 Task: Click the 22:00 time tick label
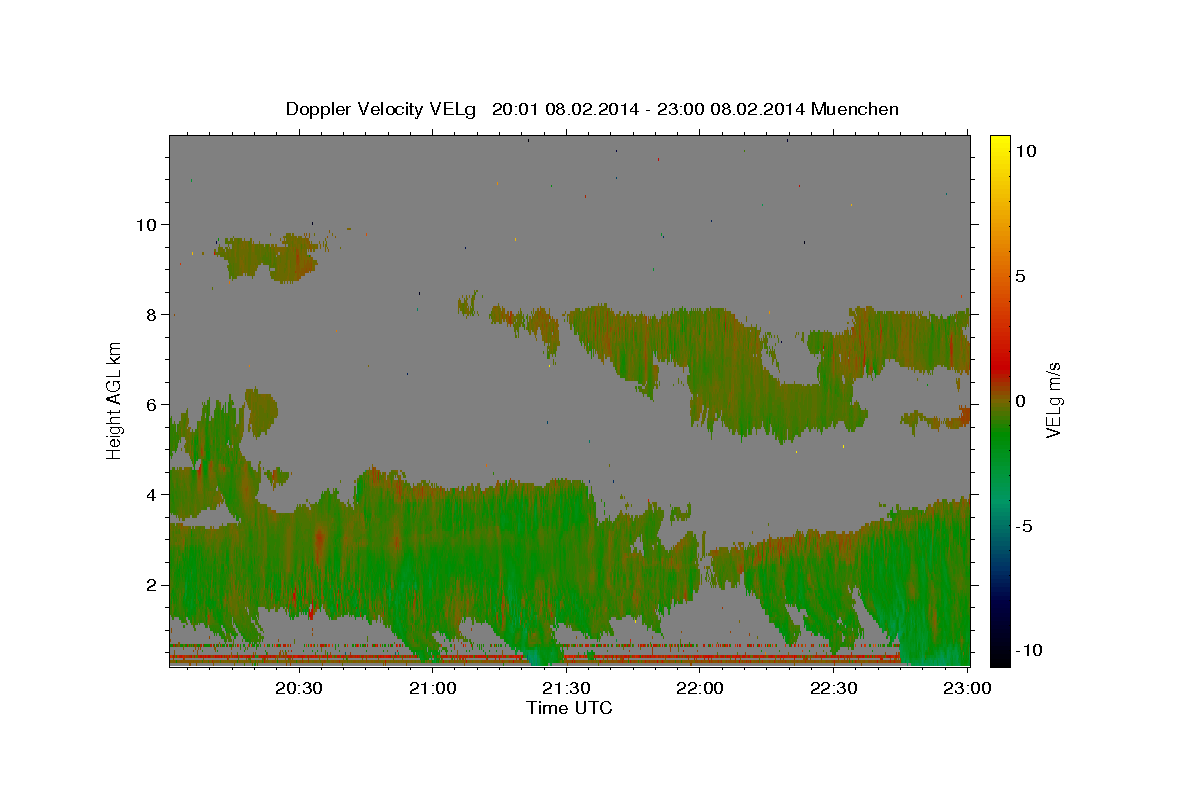pyautogui.click(x=700, y=688)
